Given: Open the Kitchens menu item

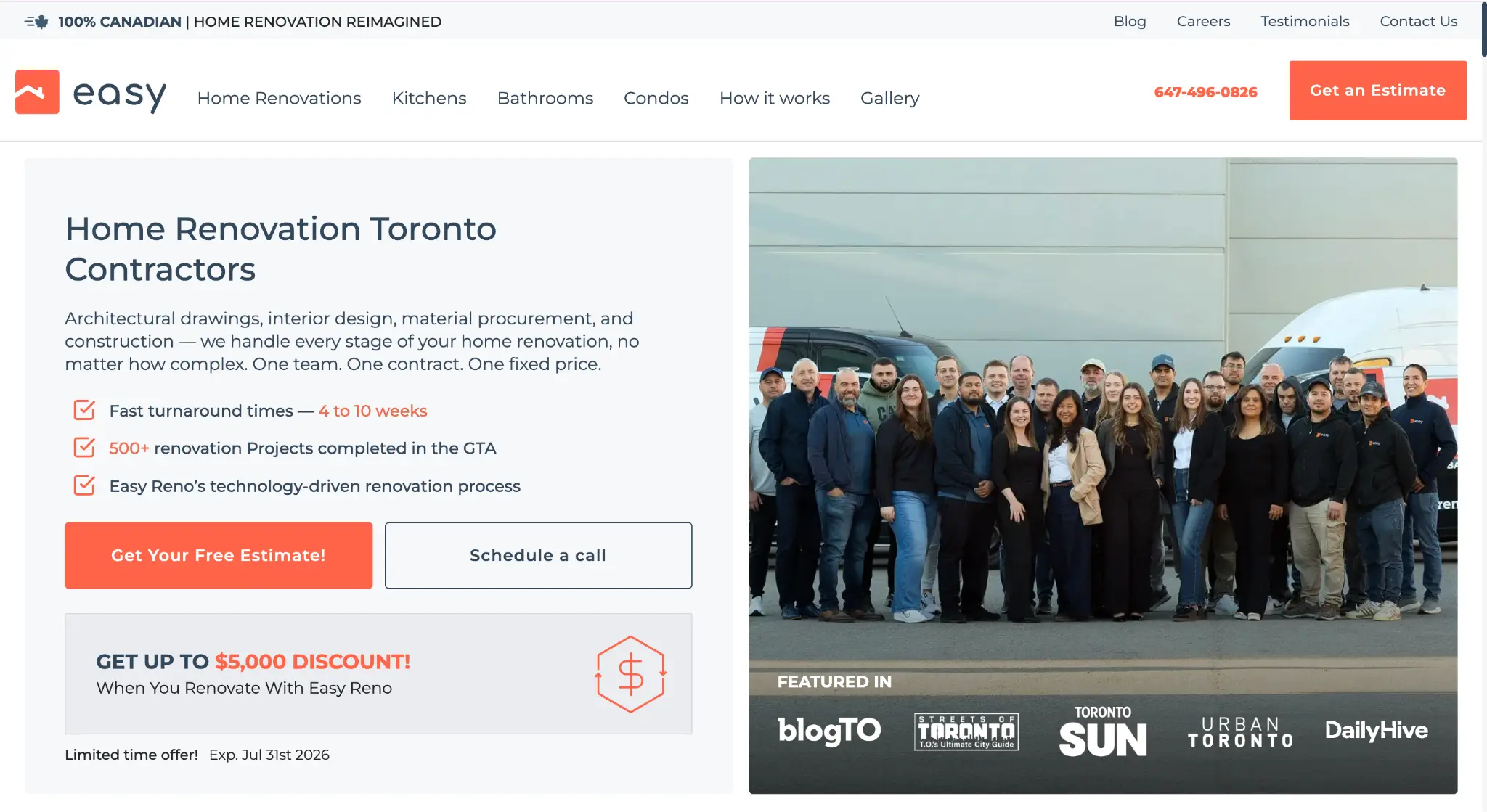Looking at the screenshot, I should 429,98.
